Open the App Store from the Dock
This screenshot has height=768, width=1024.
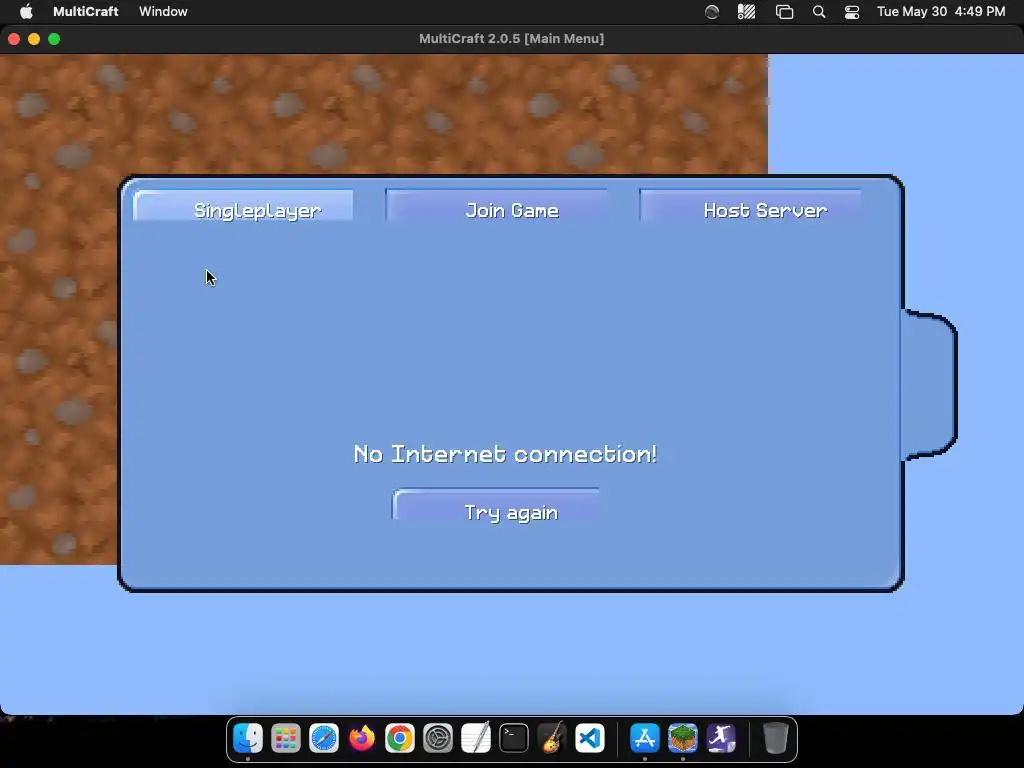point(645,739)
